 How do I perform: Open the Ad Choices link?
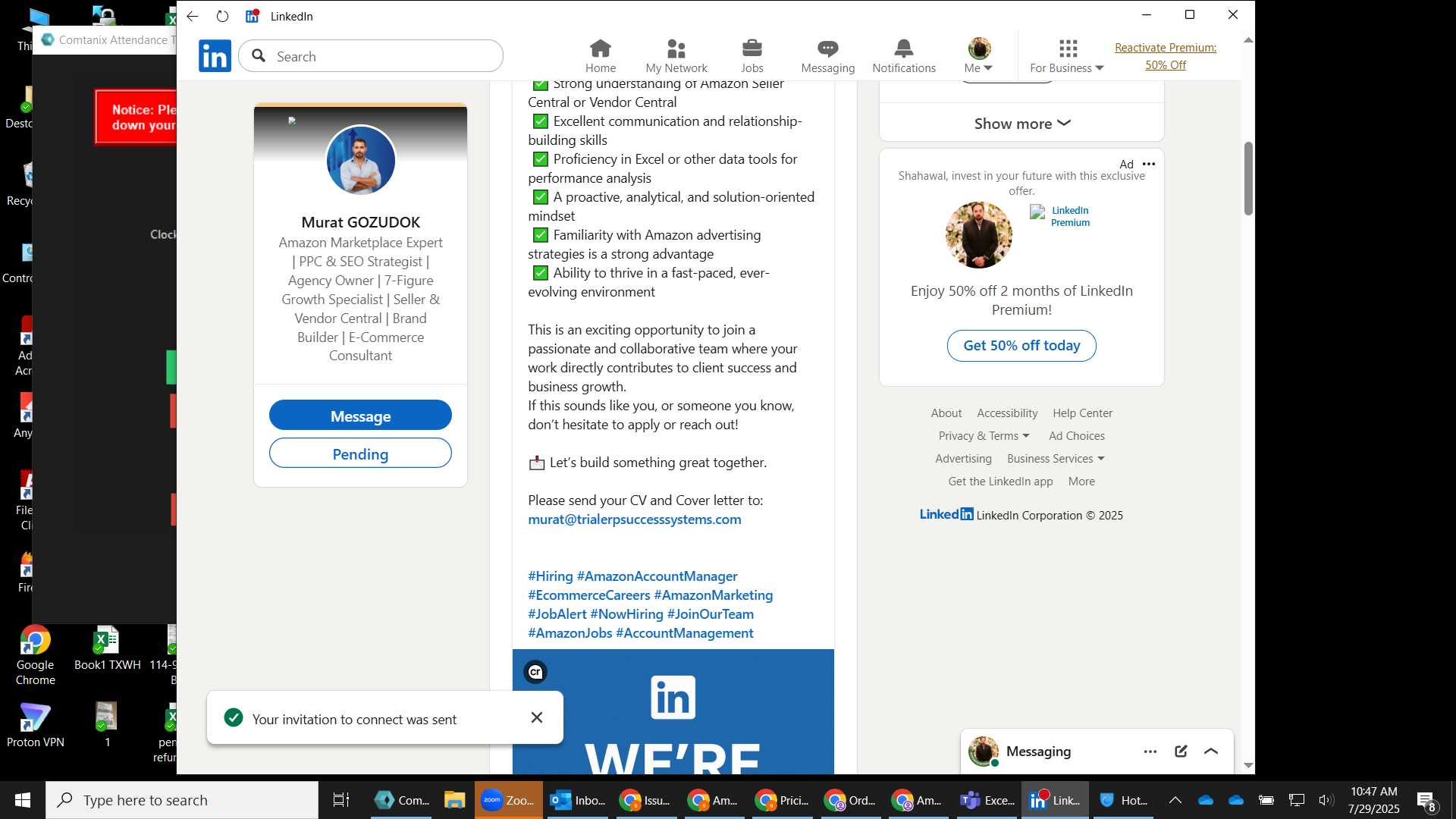click(1076, 436)
